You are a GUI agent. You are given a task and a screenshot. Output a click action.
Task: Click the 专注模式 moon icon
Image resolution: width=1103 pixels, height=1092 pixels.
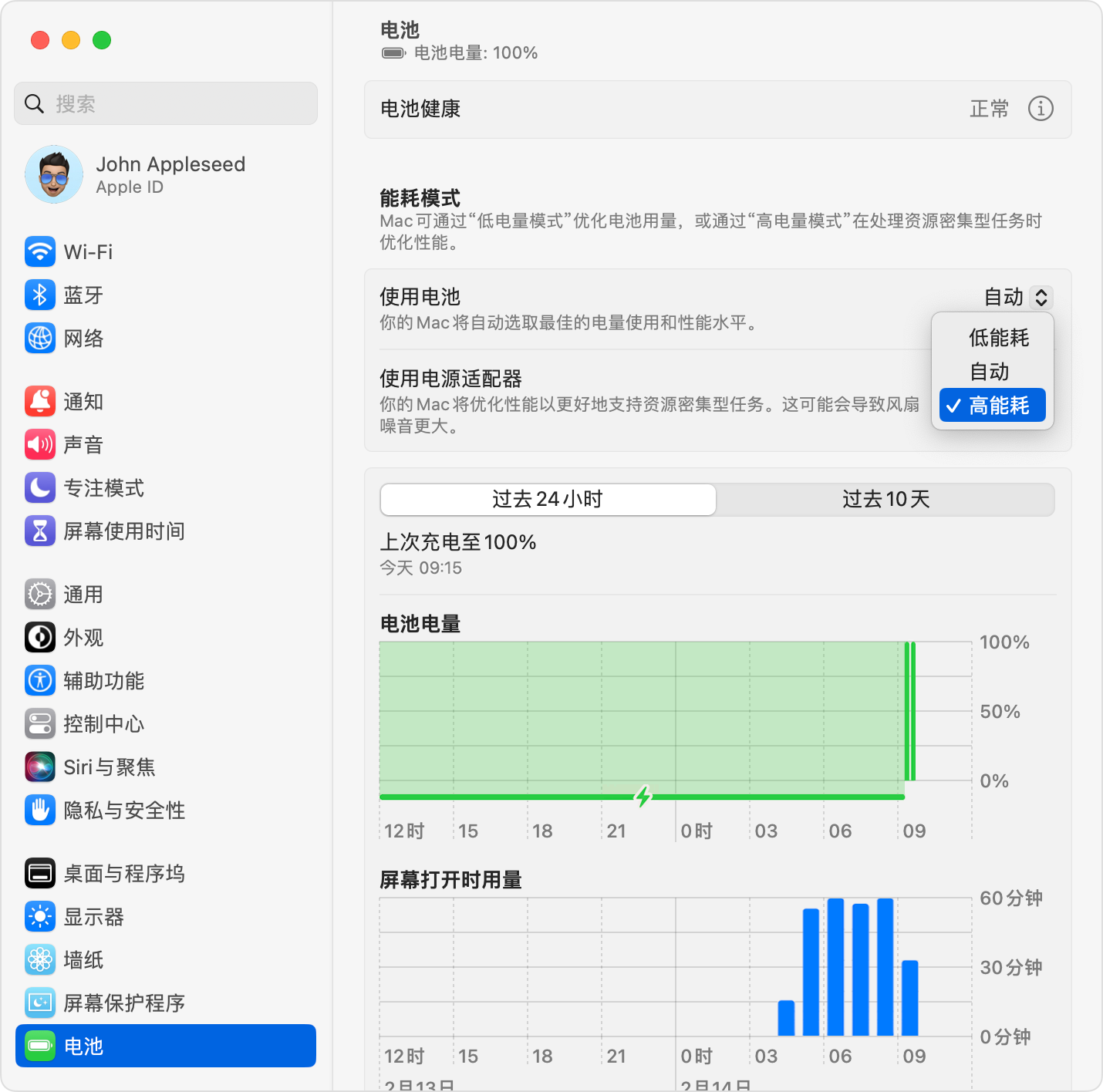(x=40, y=487)
